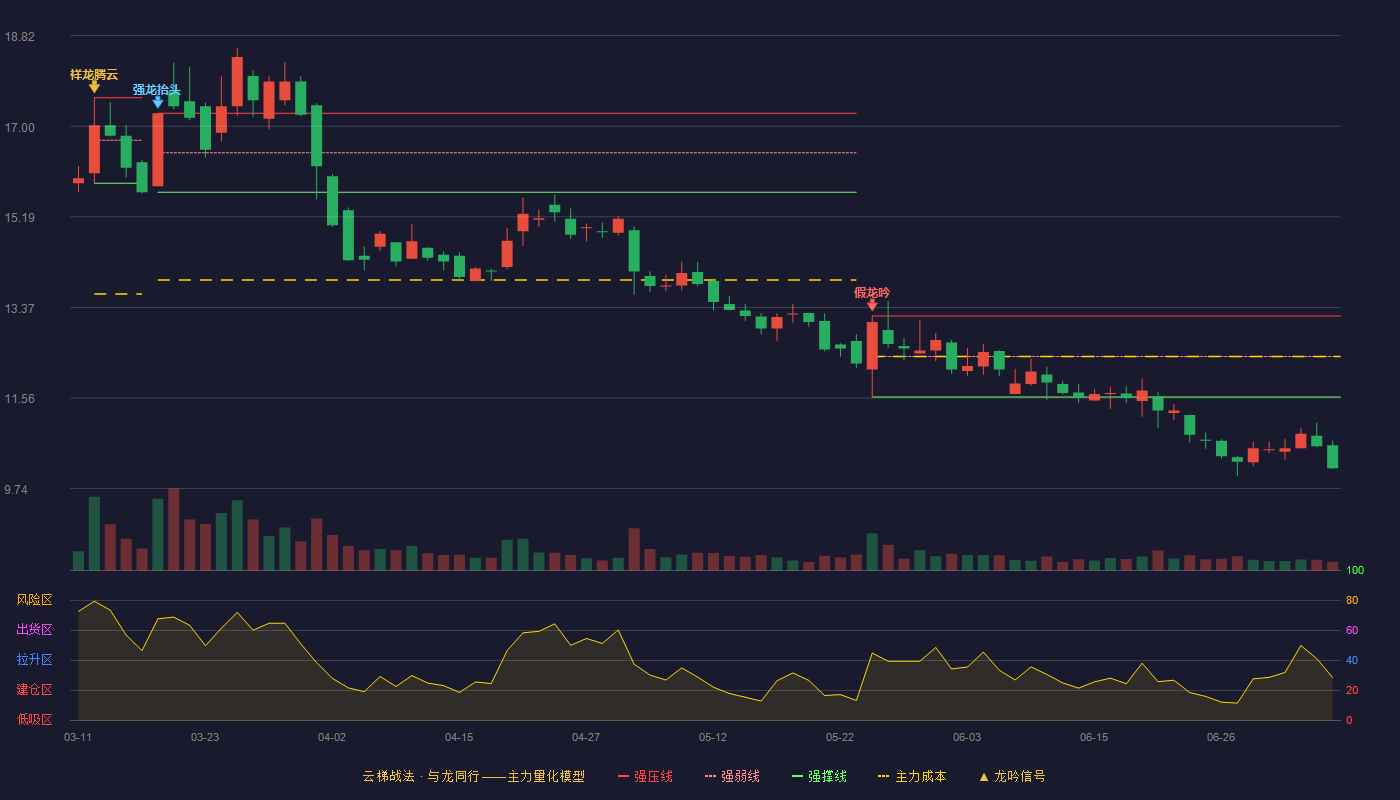Screen dimensions: 1400x800
Task: Click the 强龙抬头 signal label
Action: 157,90
